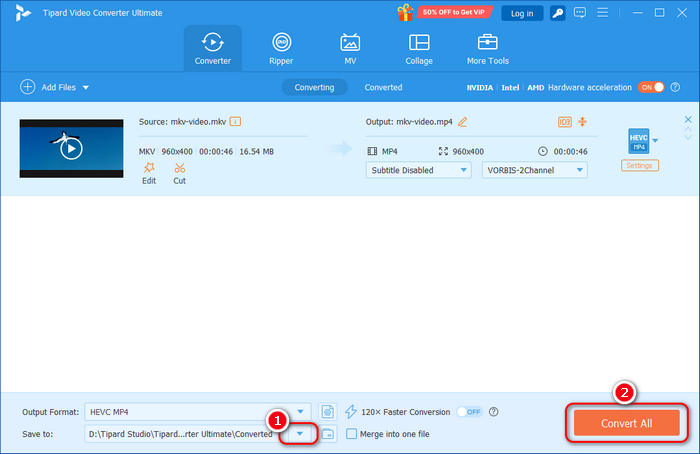Check Merge into one file
The width and height of the screenshot is (700, 454).
(x=351, y=434)
